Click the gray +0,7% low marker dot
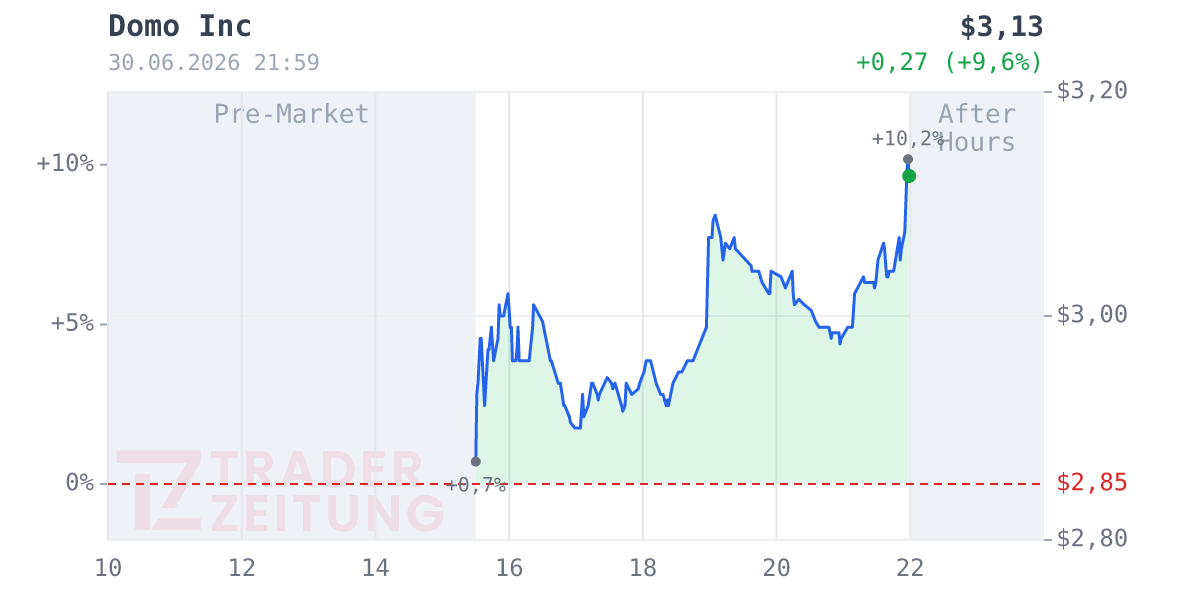 point(476,461)
